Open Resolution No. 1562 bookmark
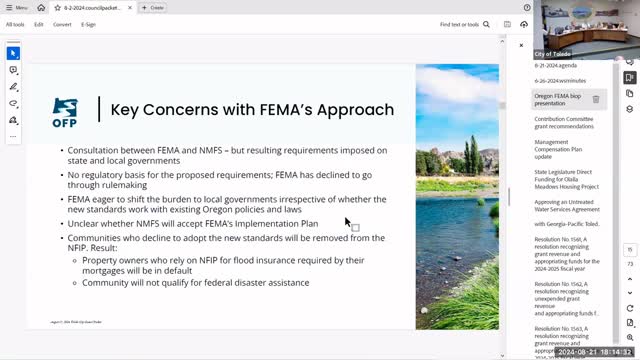Image resolution: width=640 pixels, height=360 pixels. pos(566,298)
